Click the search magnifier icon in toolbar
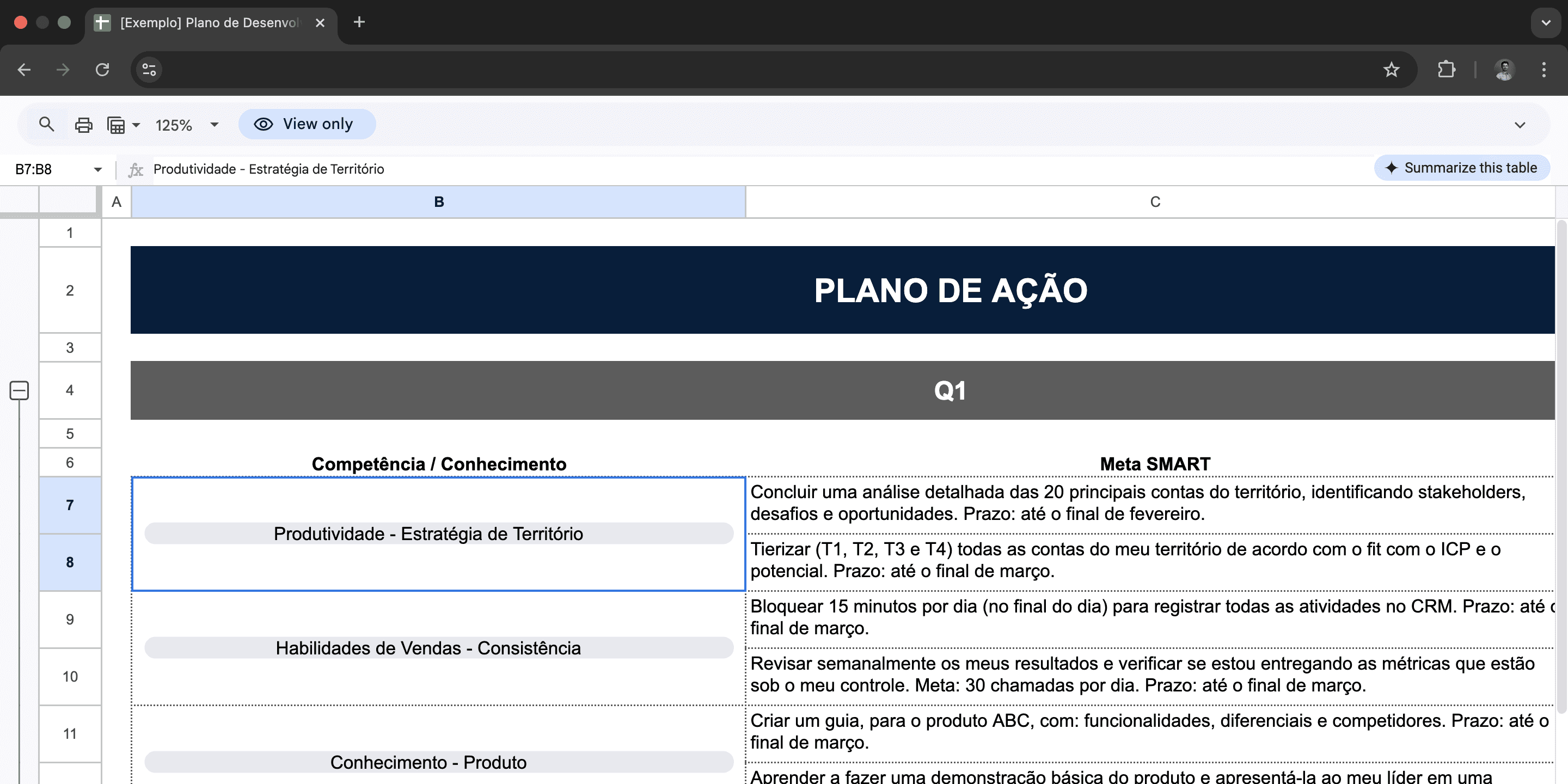Viewport: 1568px width, 784px height. coord(46,124)
